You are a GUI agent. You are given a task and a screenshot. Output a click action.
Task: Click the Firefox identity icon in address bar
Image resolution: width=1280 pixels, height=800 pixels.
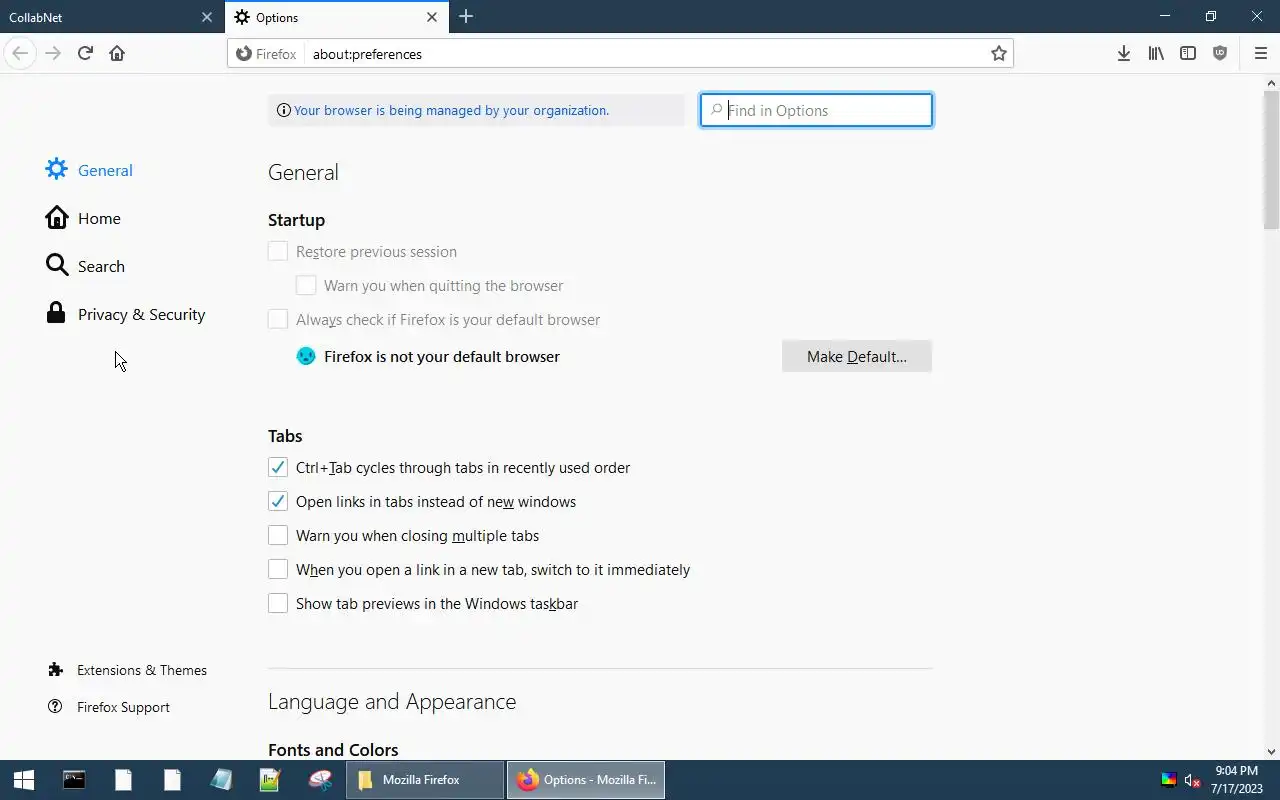(267, 54)
